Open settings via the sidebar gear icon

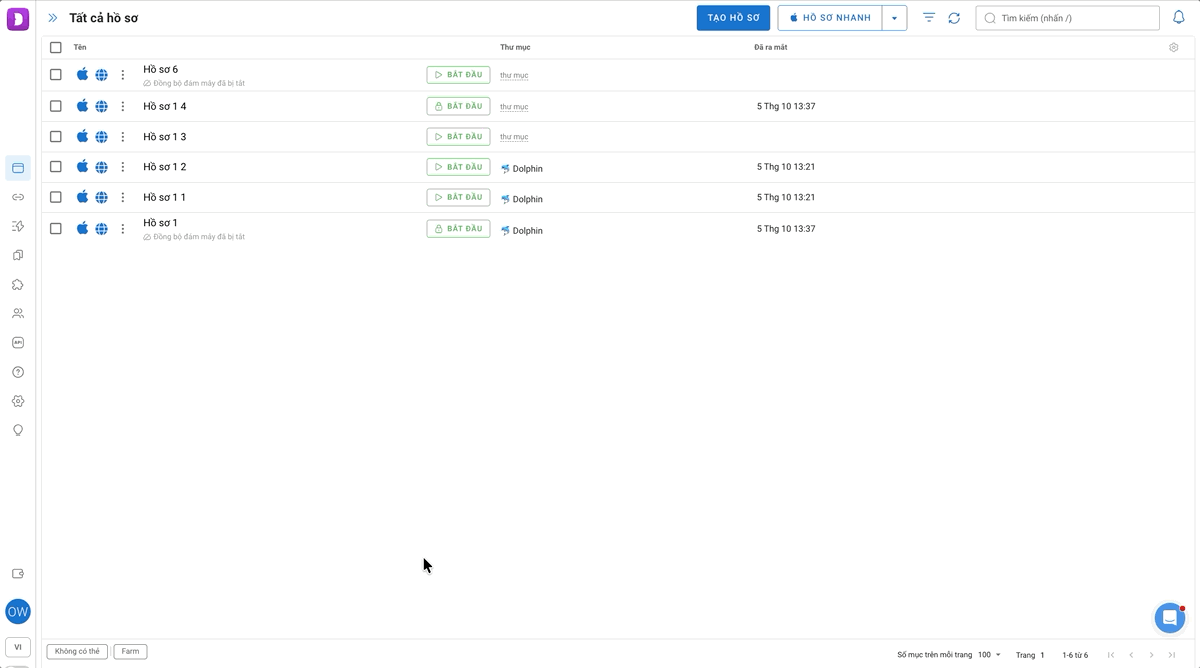(18, 401)
